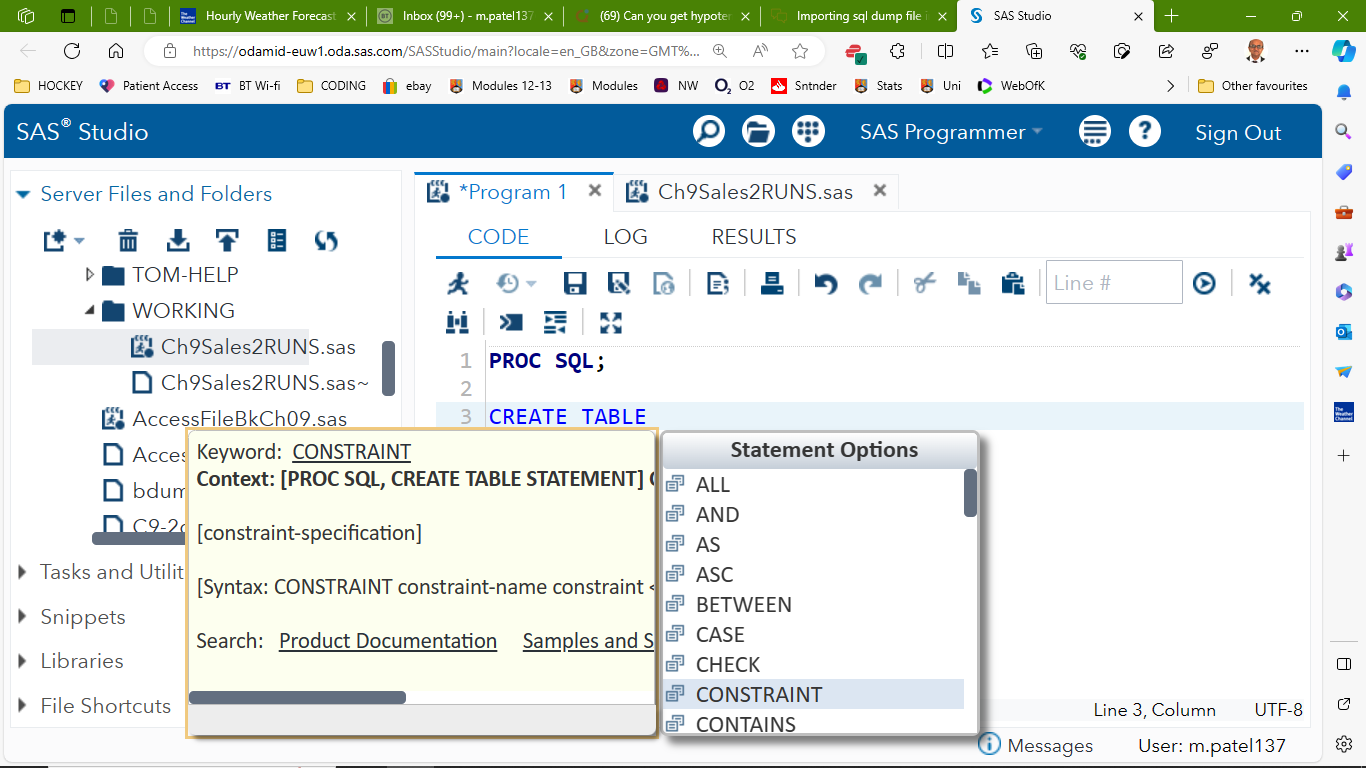Refresh the server files list

[326, 240]
